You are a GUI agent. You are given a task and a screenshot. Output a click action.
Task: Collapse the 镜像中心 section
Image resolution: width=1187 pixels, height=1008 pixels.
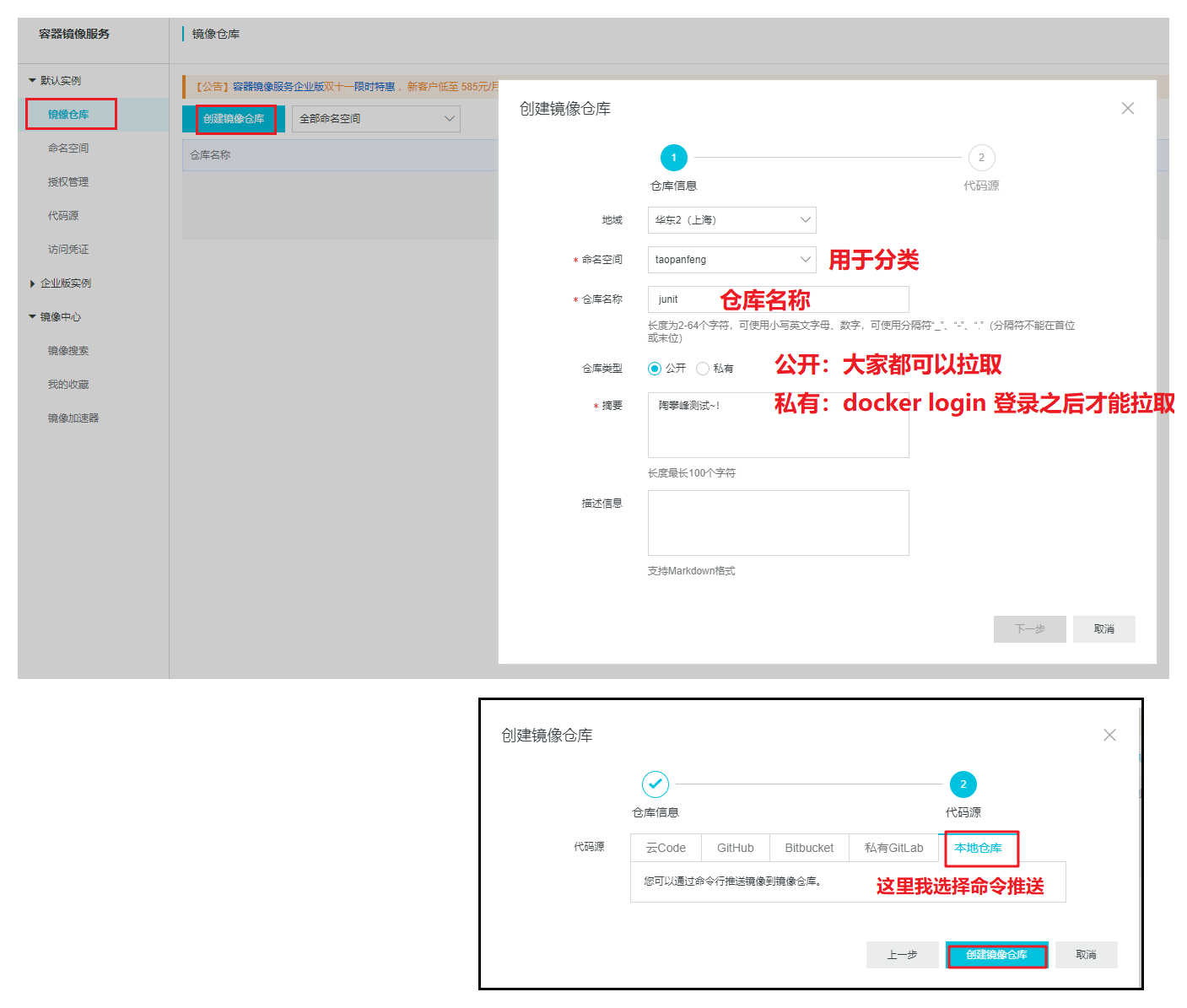[56, 317]
